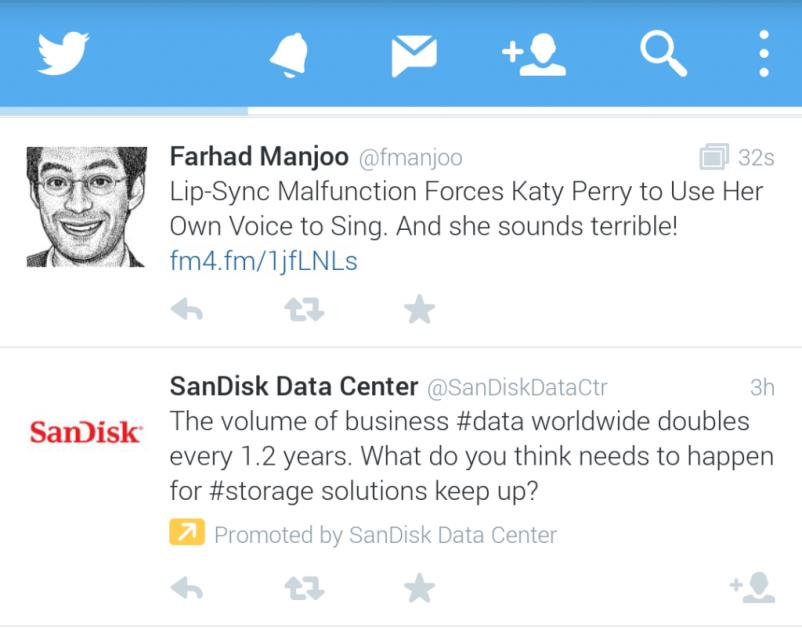Screen dimensions: 802x629
Task: Retweet Farhad Manjoo's tweet
Action: 304,309
